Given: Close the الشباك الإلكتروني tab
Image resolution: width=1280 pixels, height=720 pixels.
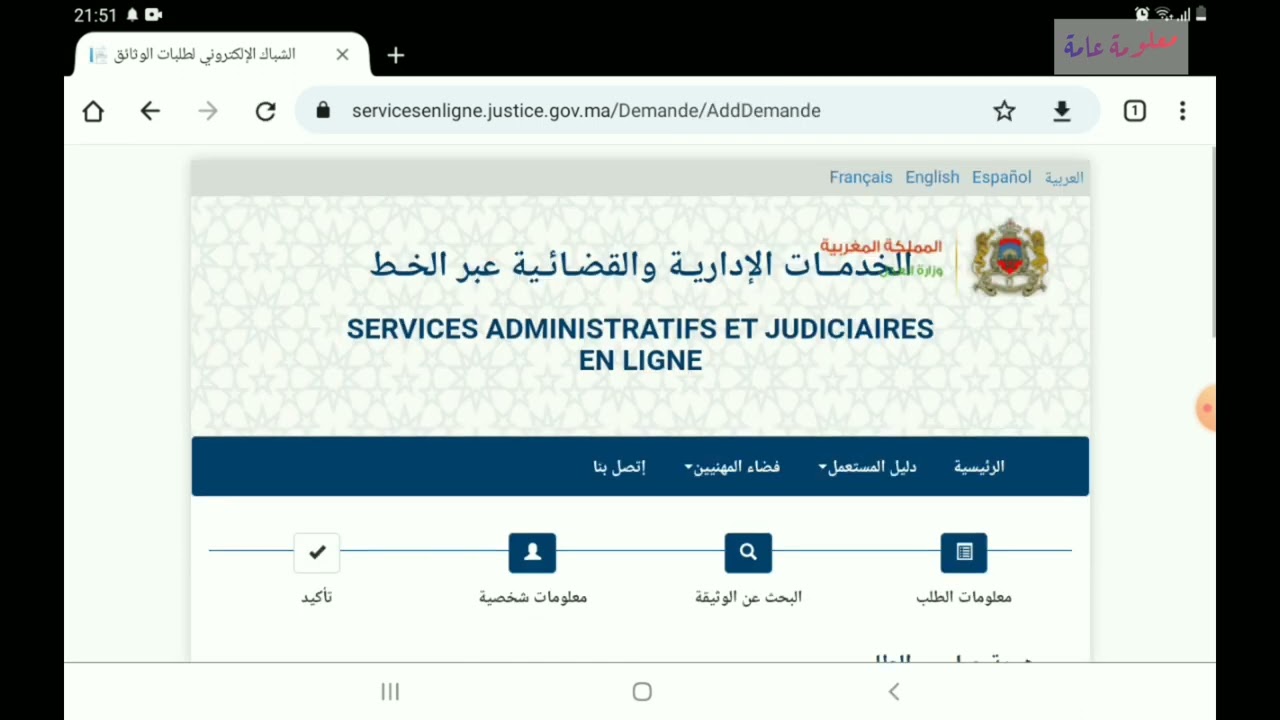Looking at the screenshot, I should click(x=342, y=54).
